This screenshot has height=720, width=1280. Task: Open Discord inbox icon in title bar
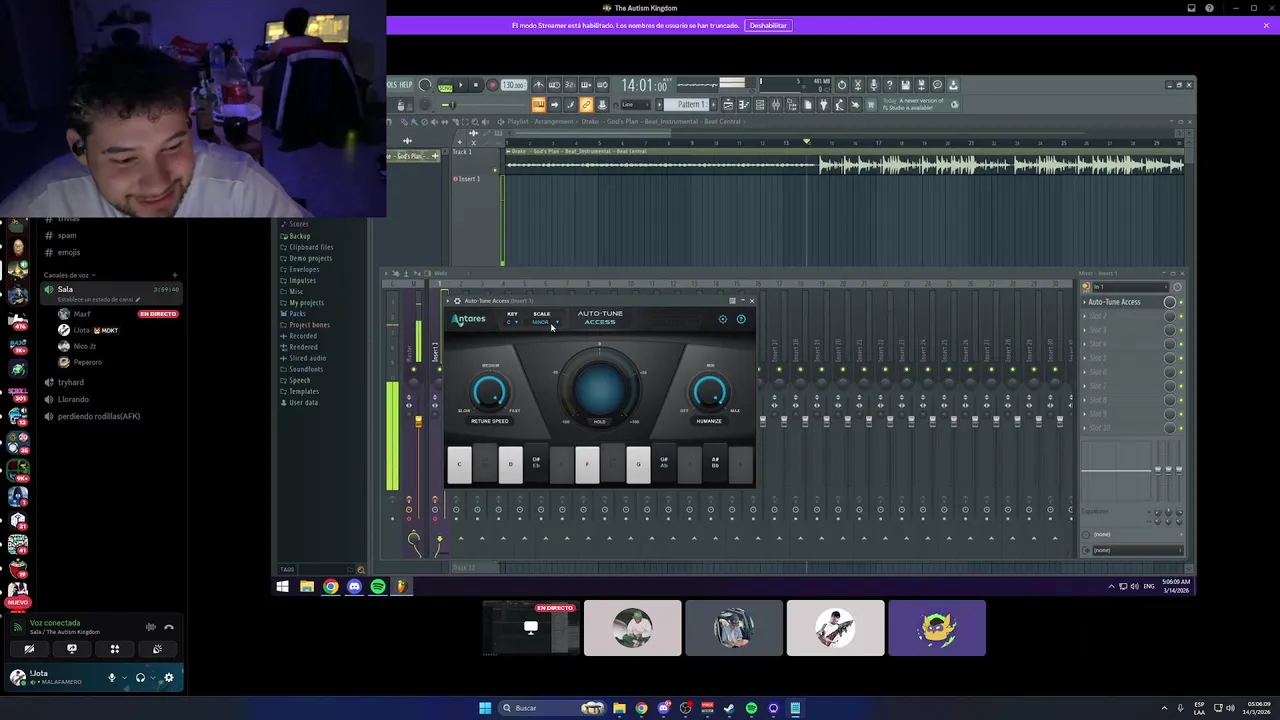1191,8
